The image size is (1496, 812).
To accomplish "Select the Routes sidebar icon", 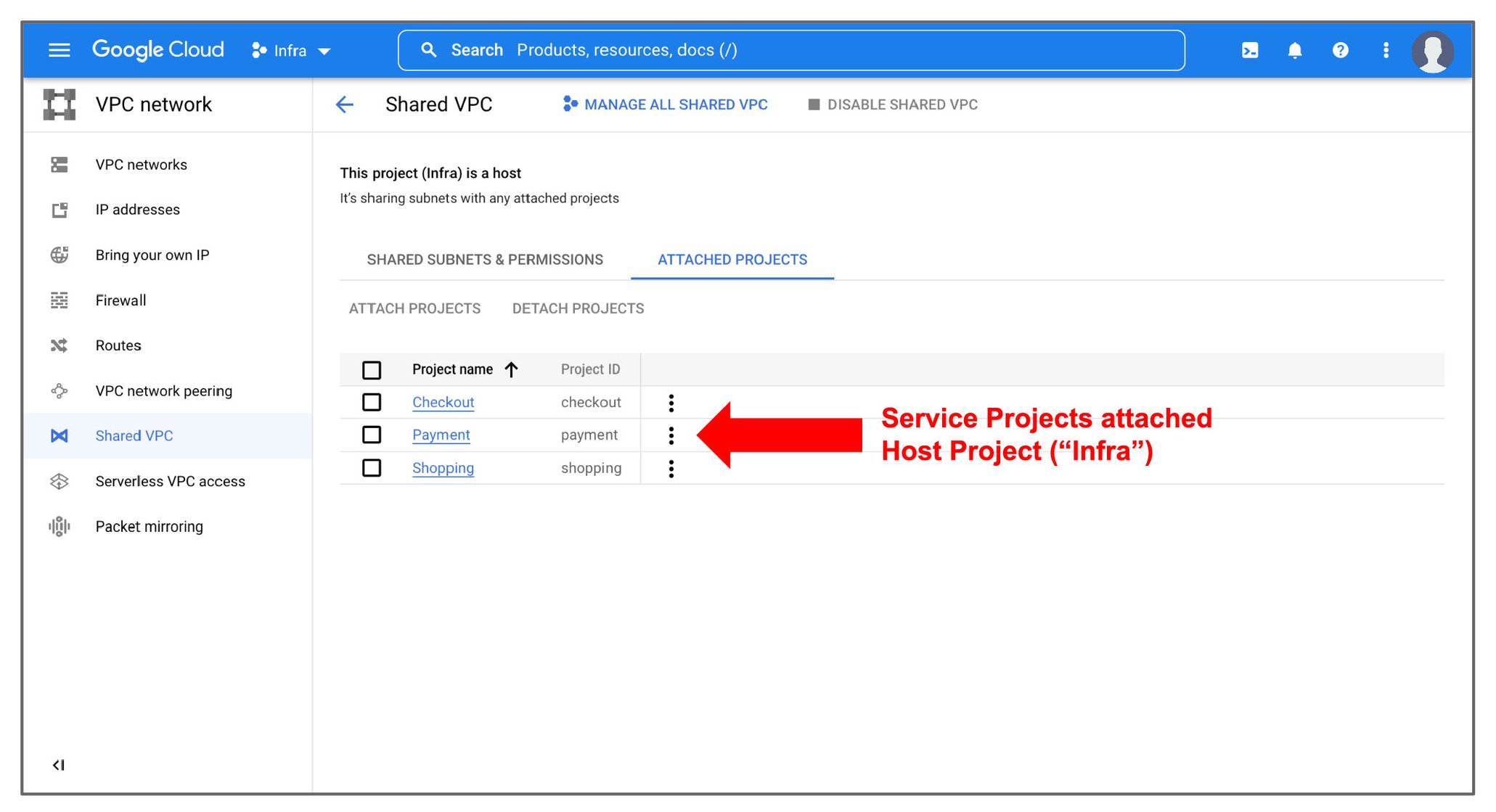I will pyautogui.click(x=61, y=345).
